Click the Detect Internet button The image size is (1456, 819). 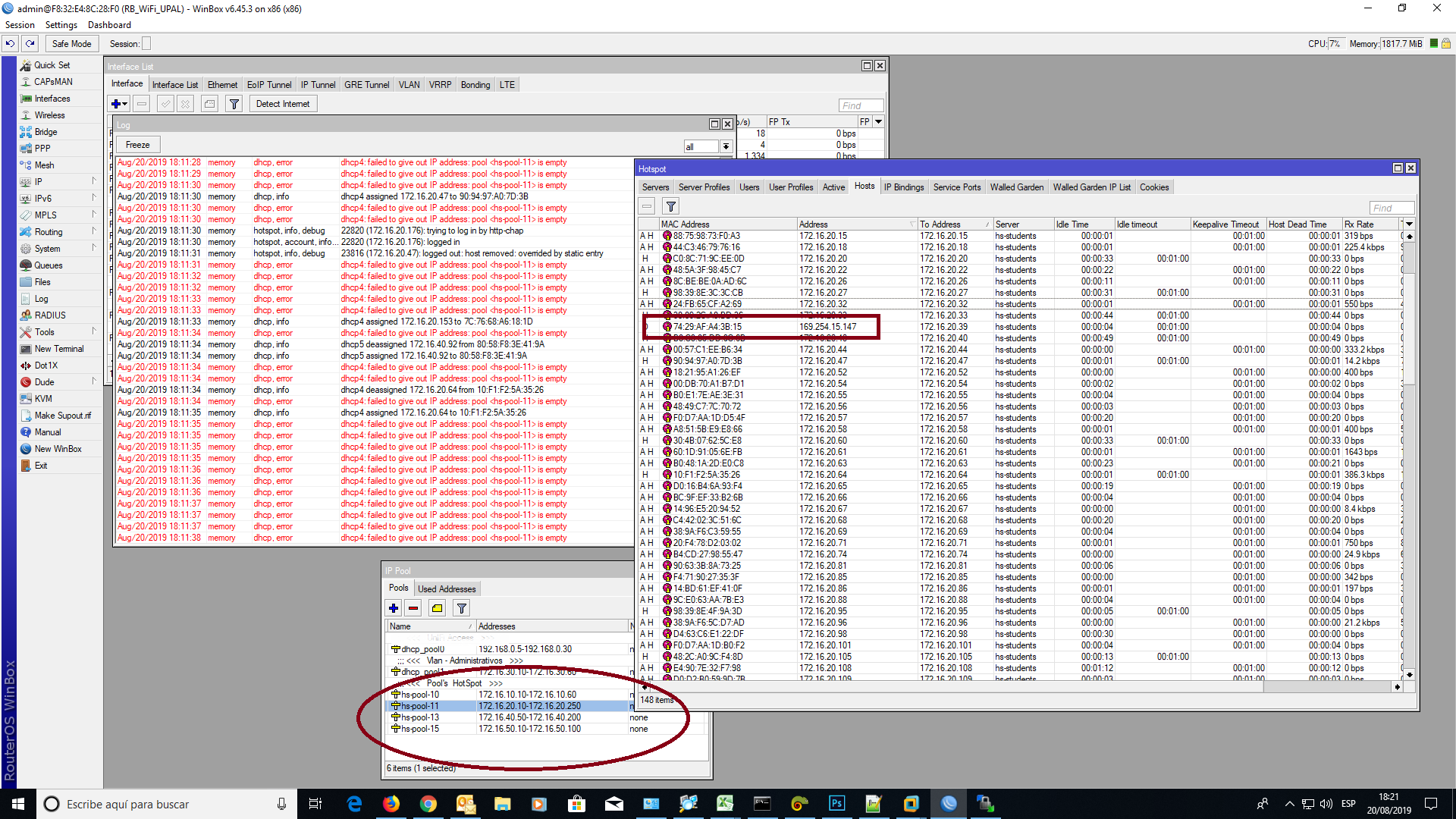[283, 104]
